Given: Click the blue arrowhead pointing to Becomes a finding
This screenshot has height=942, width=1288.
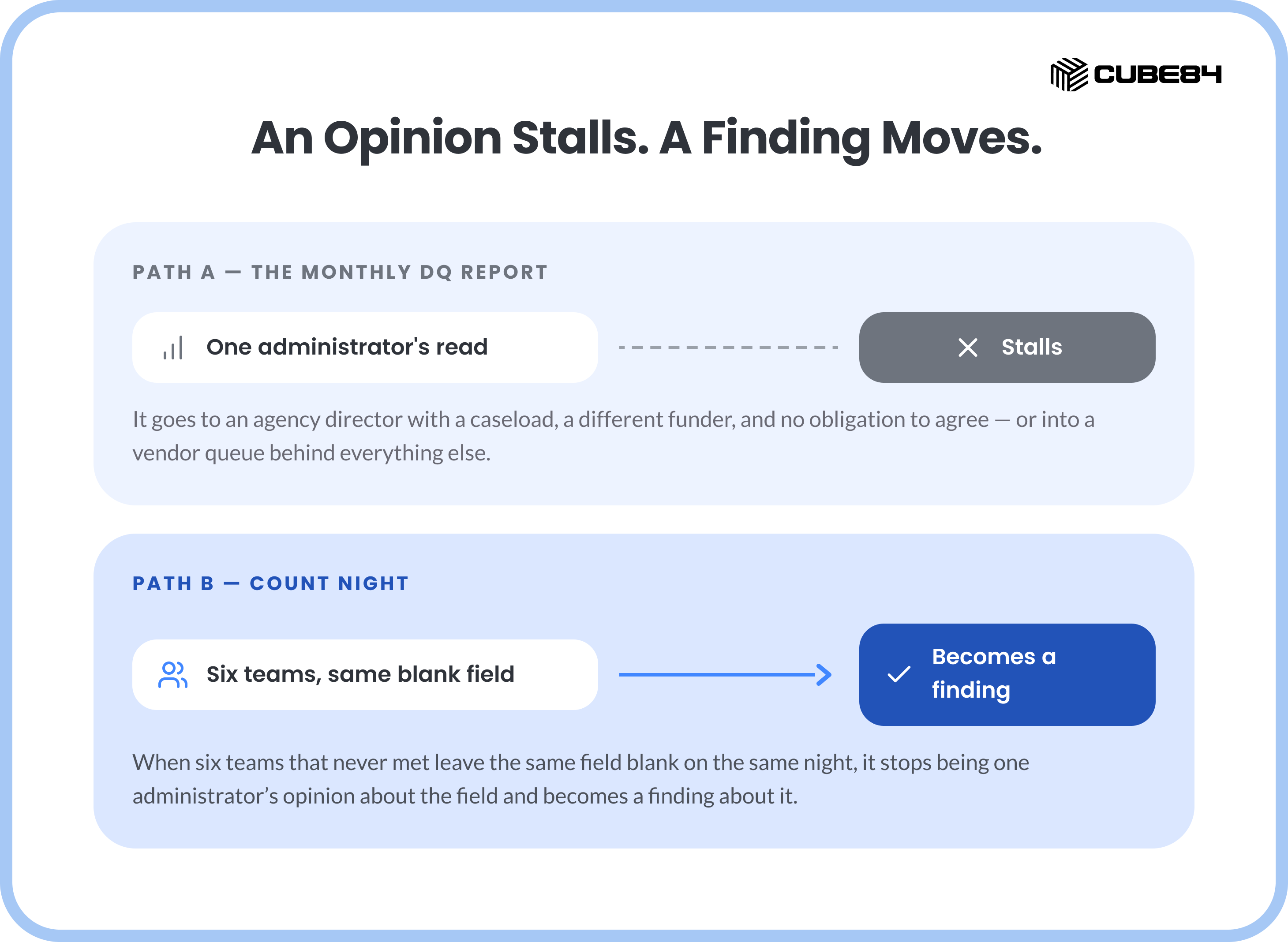Looking at the screenshot, I should [824, 675].
